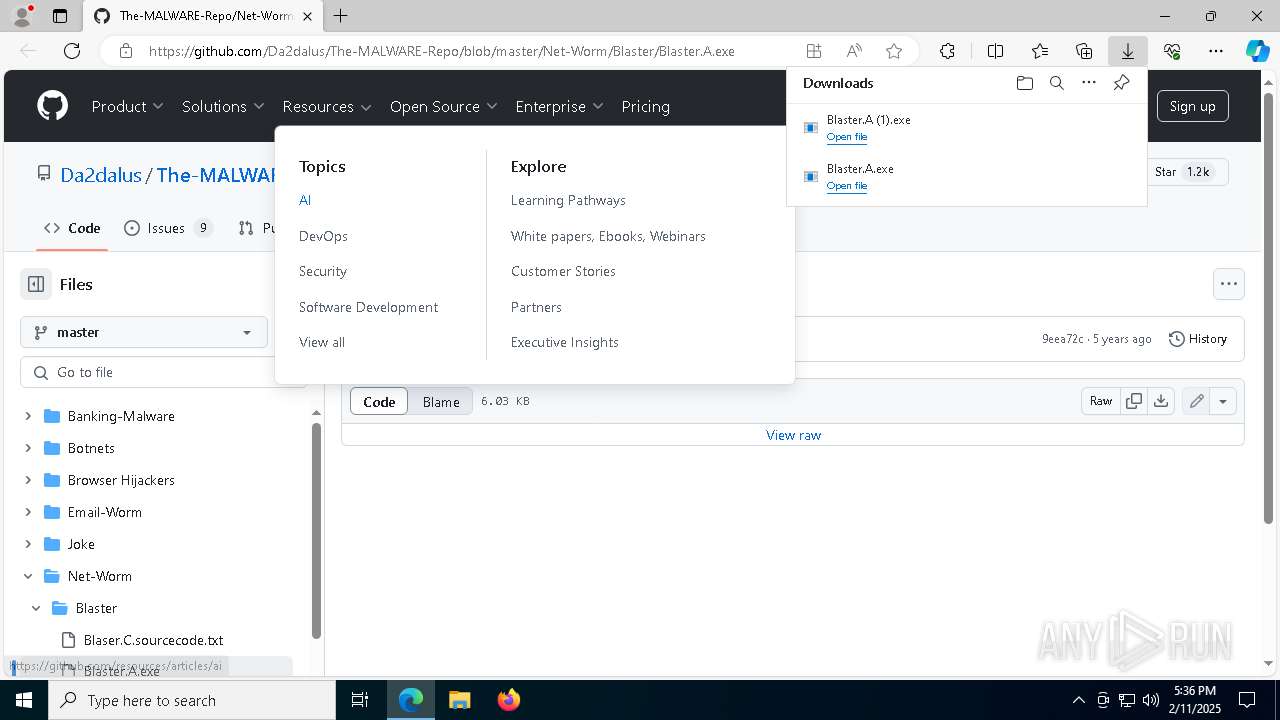Click the Downloads toolbar icon
The height and width of the screenshot is (720, 1280).
click(1128, 51)
